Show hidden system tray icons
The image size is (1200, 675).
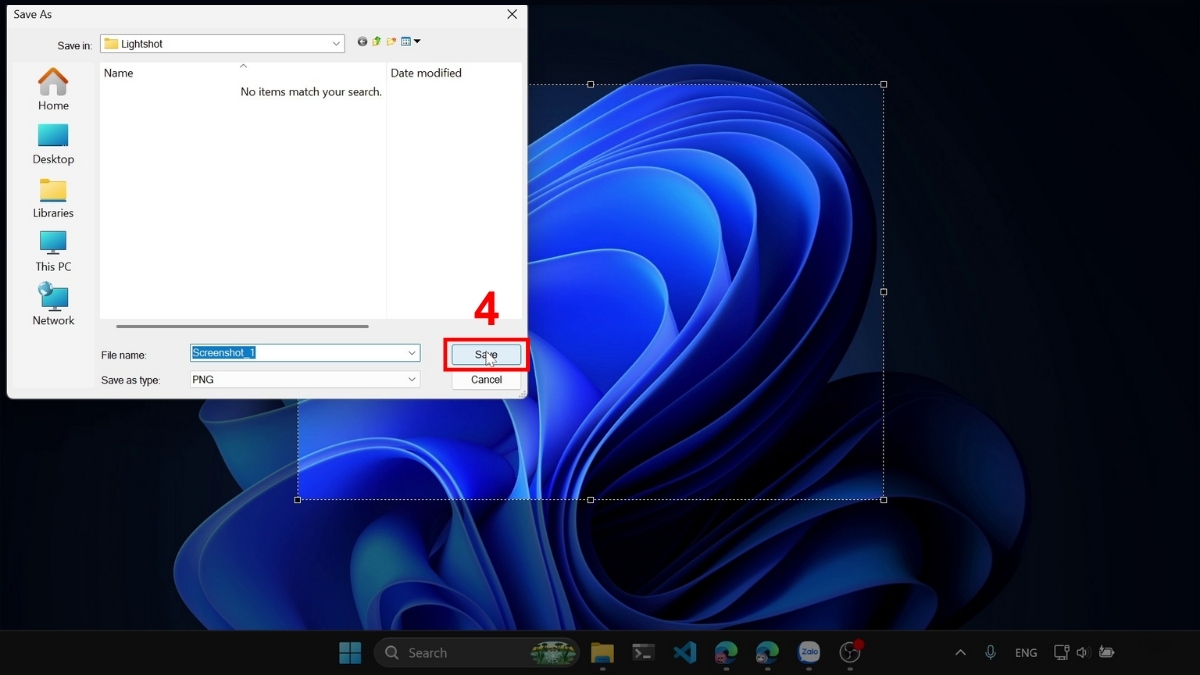(960, 653)
